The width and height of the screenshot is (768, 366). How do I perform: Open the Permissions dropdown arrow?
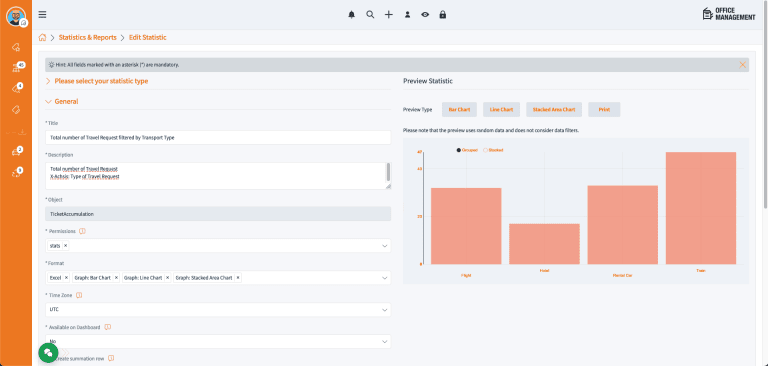coord(384,245)
